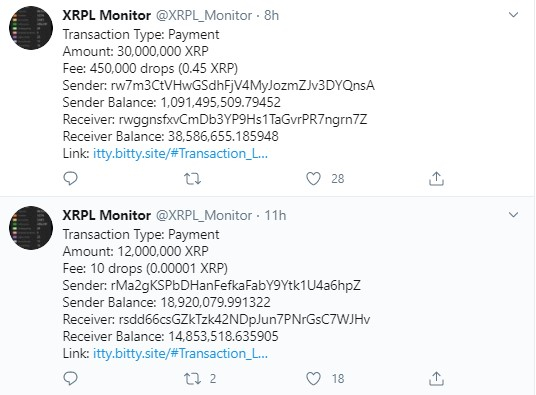Retweet the tweet with 2 retweets
The image size is (536, 395).
coord(192,379)
